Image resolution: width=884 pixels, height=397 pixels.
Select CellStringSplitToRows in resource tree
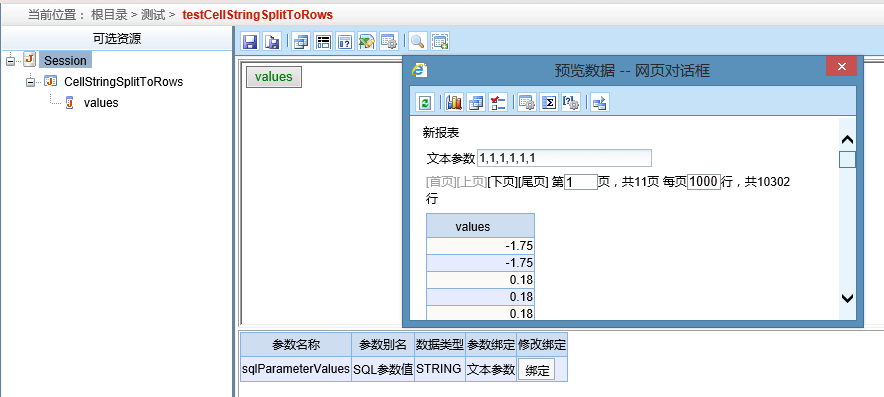(x=123, y=82)
